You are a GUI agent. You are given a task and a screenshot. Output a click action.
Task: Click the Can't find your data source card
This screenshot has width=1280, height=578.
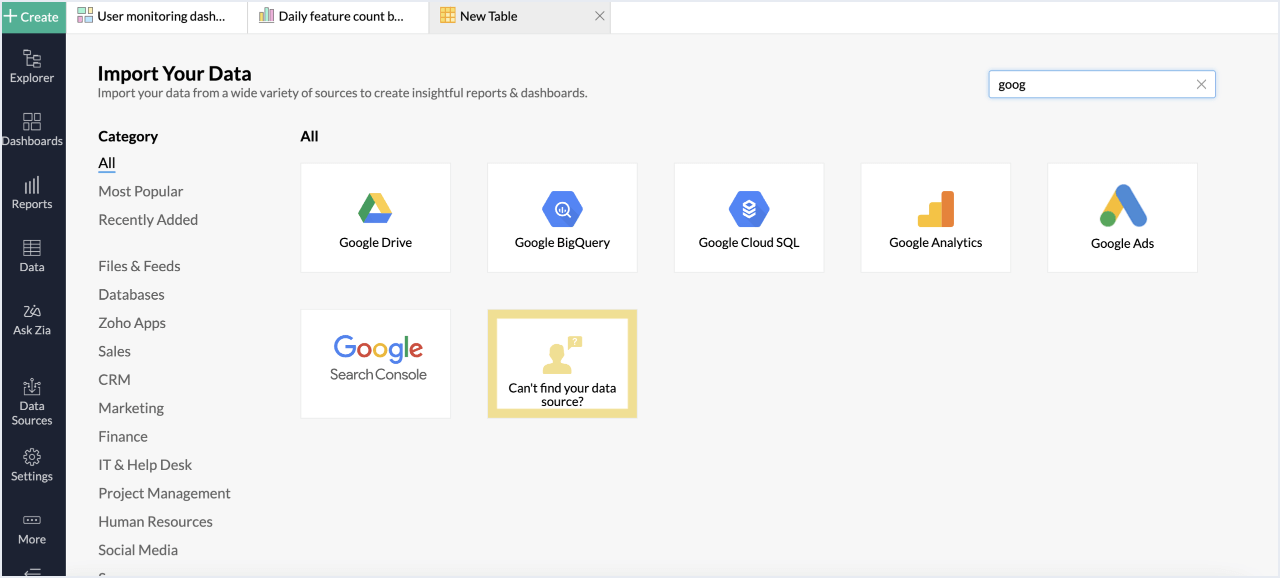[562, 363]
